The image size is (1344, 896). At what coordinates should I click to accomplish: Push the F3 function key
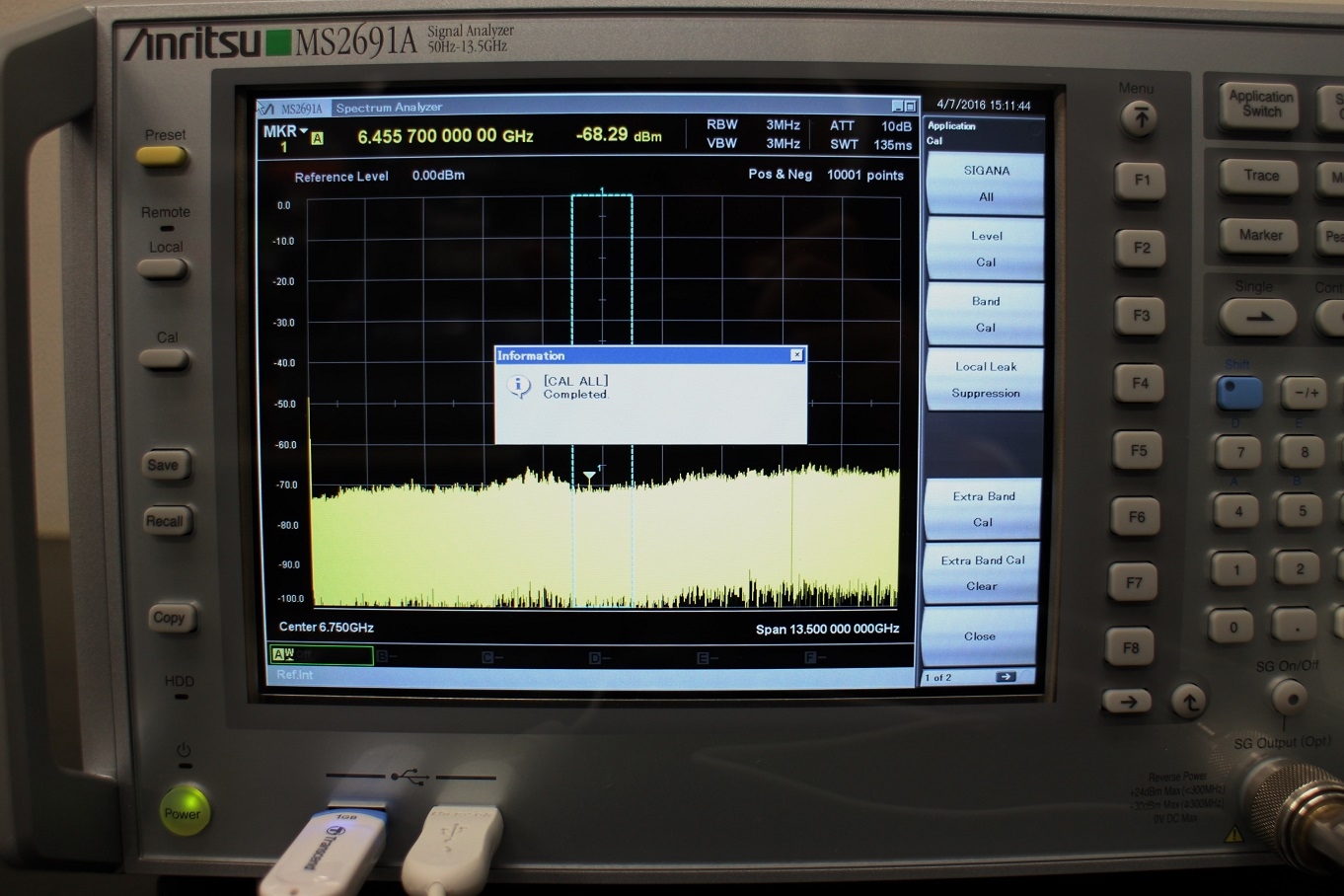pyautogui.click(x=1141, y=316)
